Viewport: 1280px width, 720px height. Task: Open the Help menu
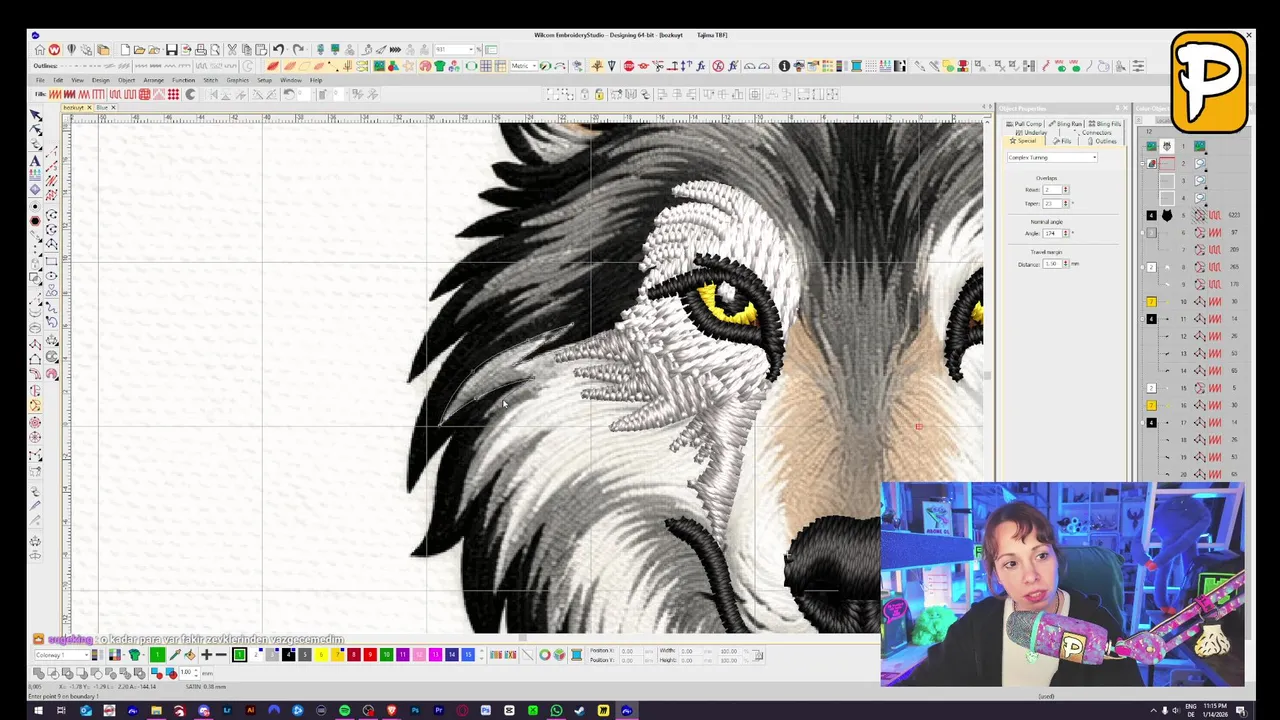tap(316, 80)
